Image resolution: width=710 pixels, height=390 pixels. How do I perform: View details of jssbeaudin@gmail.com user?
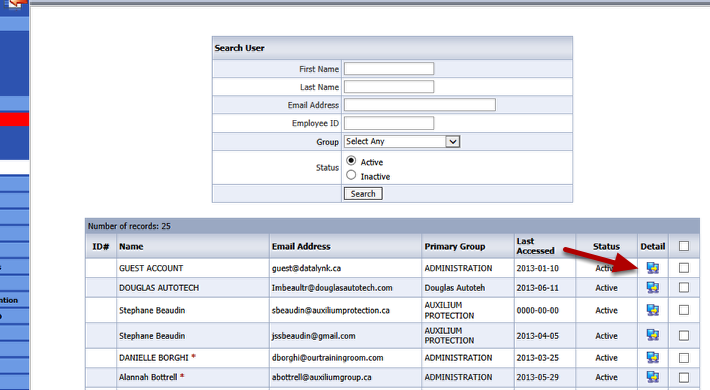click(652, 336)
